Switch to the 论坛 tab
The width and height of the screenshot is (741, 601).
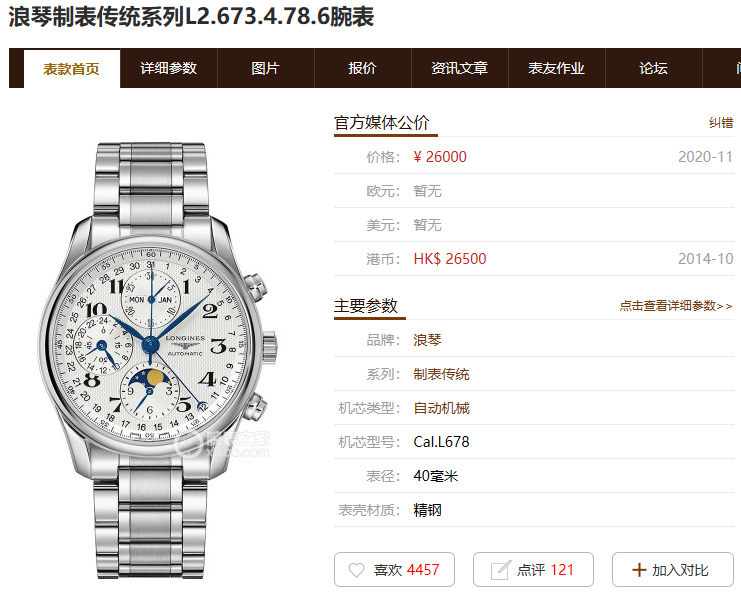653,69
